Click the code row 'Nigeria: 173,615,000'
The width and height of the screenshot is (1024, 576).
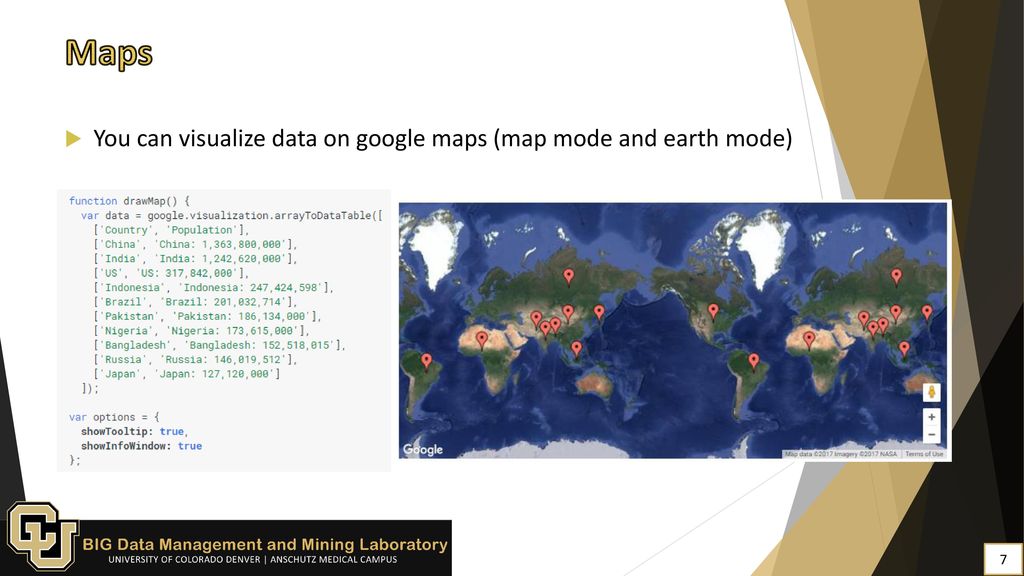[x=201, y=330]
